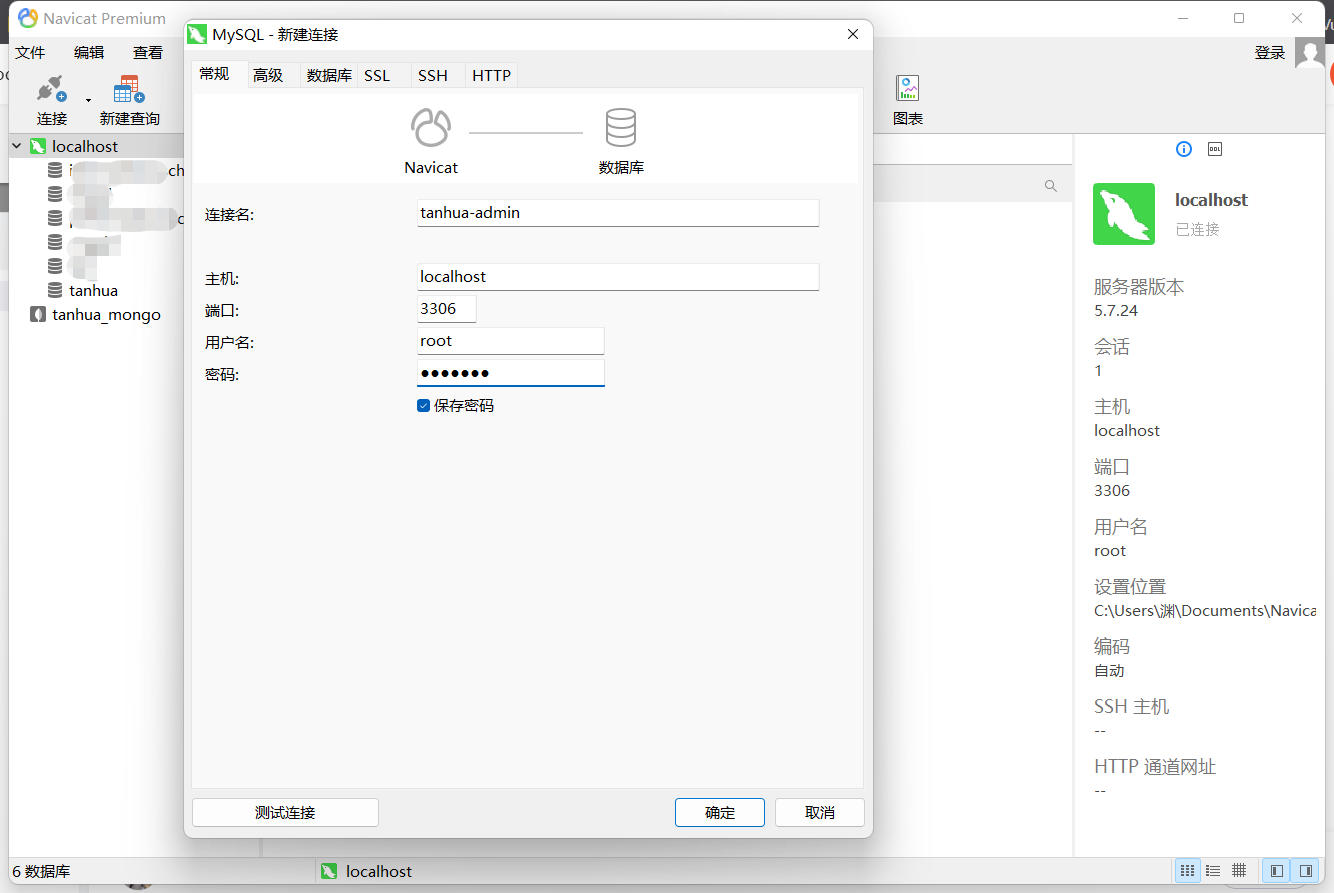Click the MongoDB leaf icon for tanhua_mongo
Image resolution: width=1334 pixels, height=893 pixels.
(x=38, y=314)
